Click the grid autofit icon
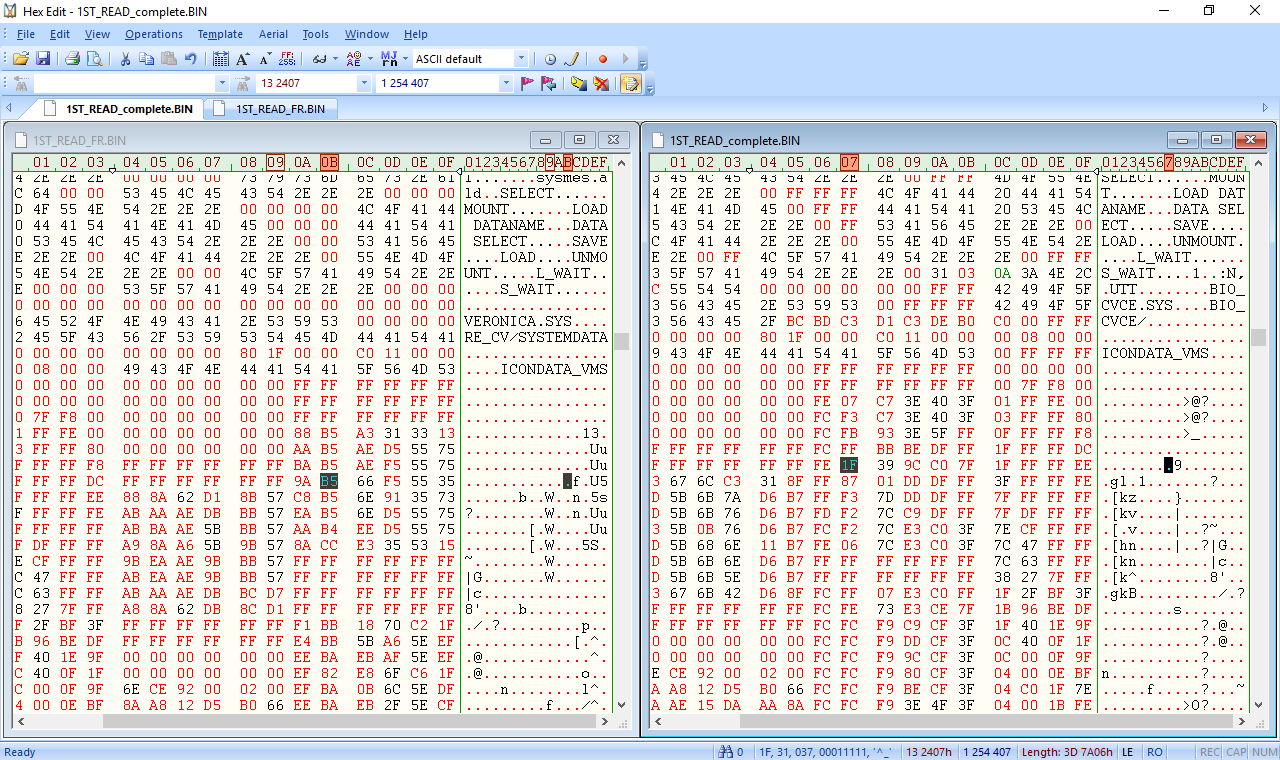The height and width of the screenshot is (760, 1280). coord(221,59)
